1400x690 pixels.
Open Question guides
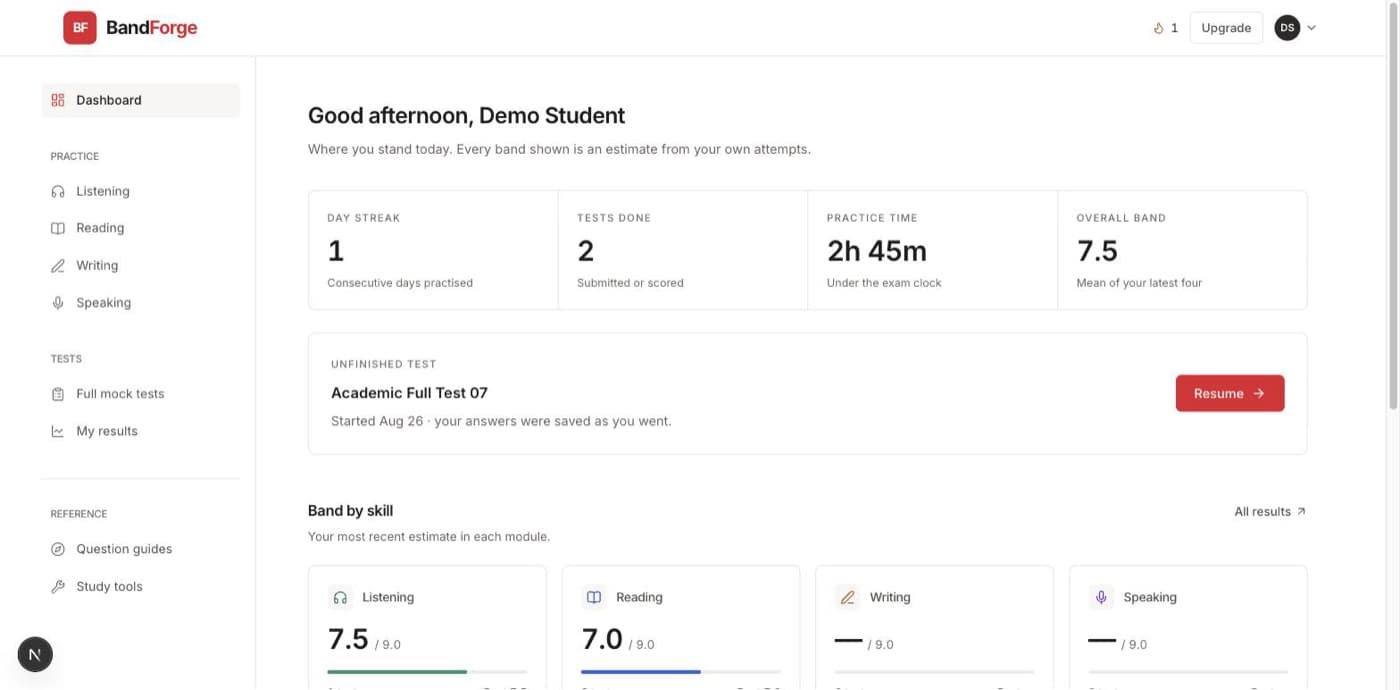141,549
